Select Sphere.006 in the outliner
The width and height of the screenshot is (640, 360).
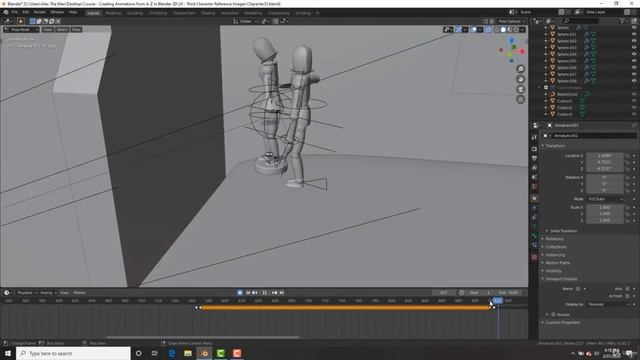click(x=567, y=67)
